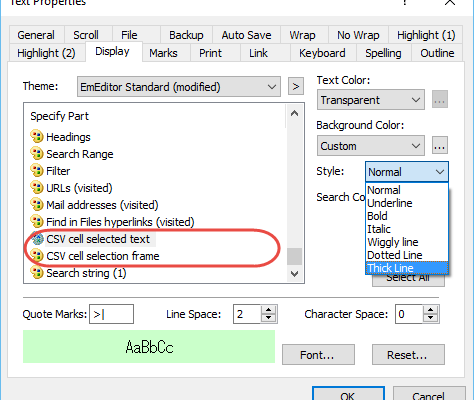Select the Search string (1) palette icon
Screen dimensions: 474x400
(x=37, y=273)
